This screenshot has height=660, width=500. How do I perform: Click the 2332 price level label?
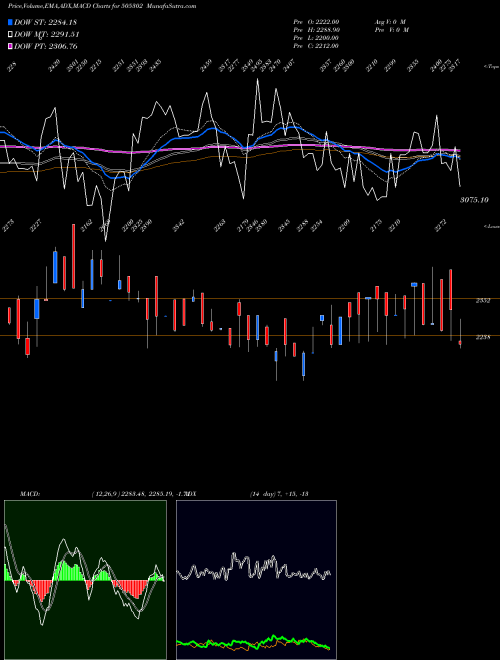coord(483,301)
